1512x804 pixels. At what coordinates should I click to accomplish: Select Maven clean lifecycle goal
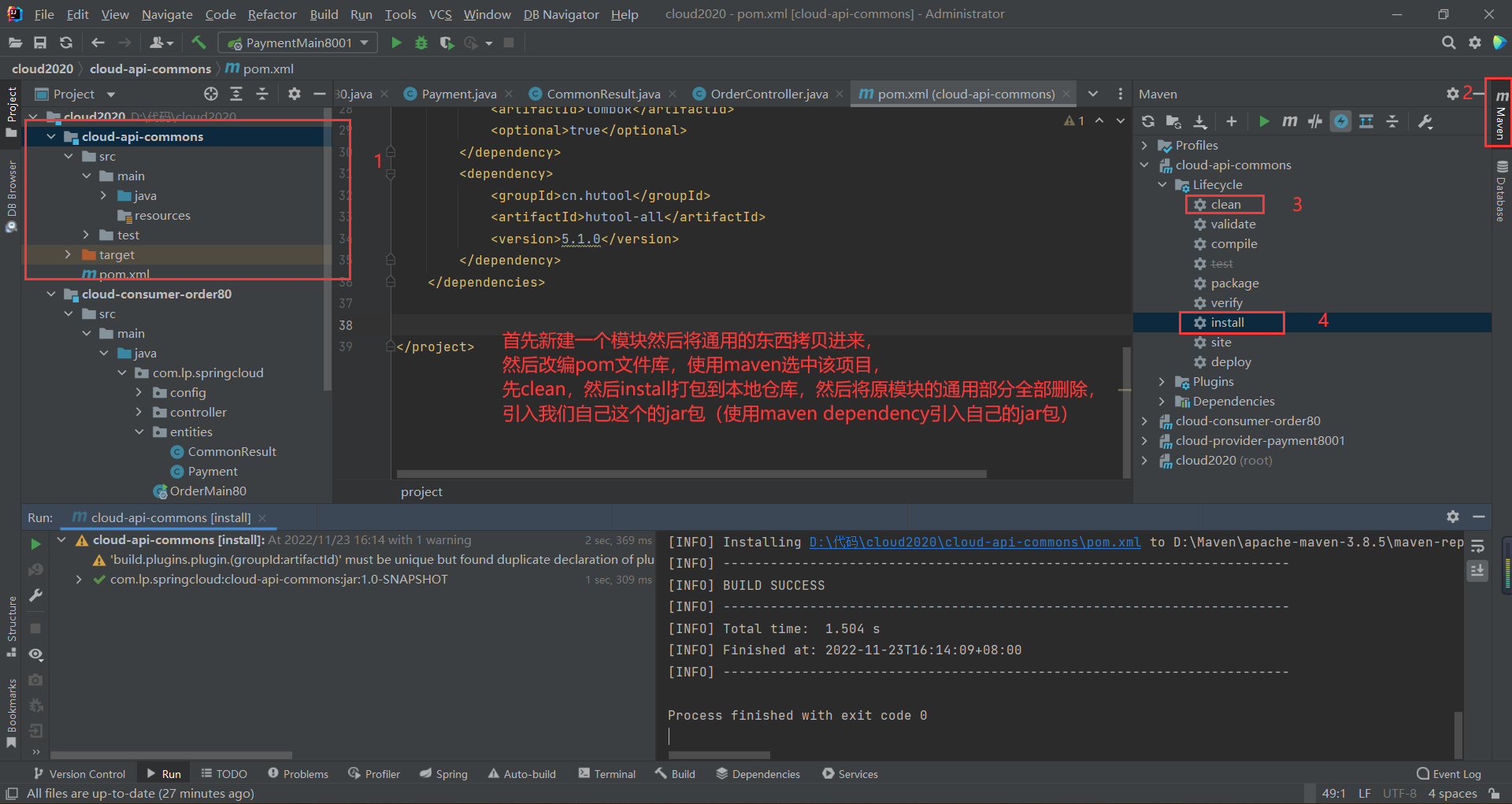click(1225, 205)
